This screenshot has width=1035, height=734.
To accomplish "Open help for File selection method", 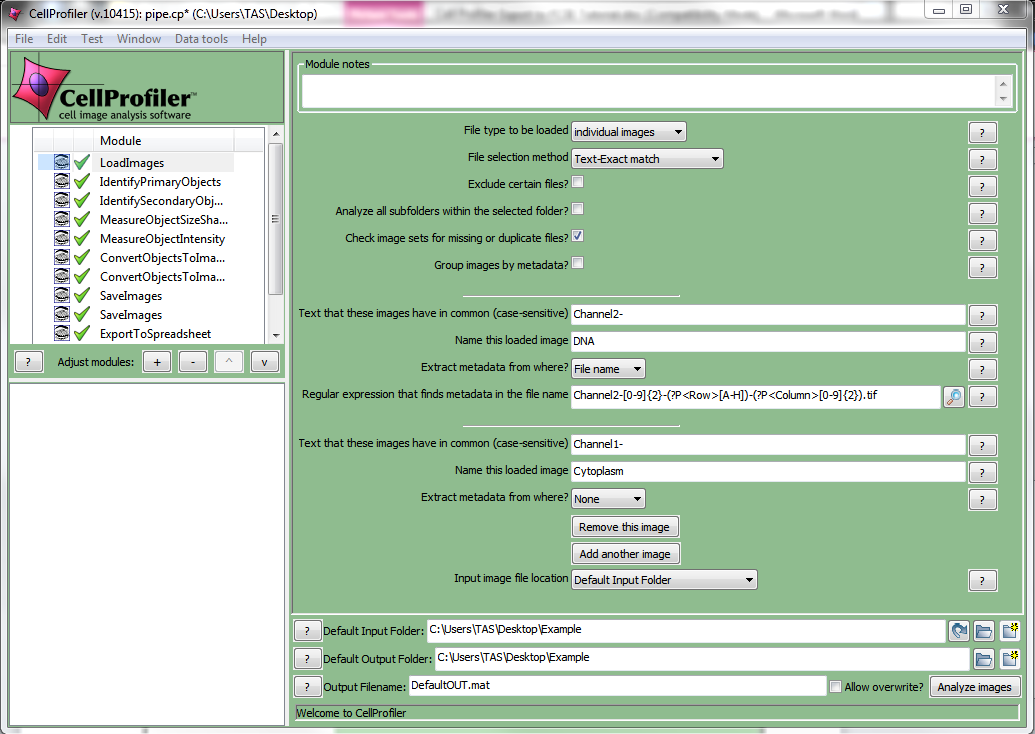I will click(x=982, y=160).
